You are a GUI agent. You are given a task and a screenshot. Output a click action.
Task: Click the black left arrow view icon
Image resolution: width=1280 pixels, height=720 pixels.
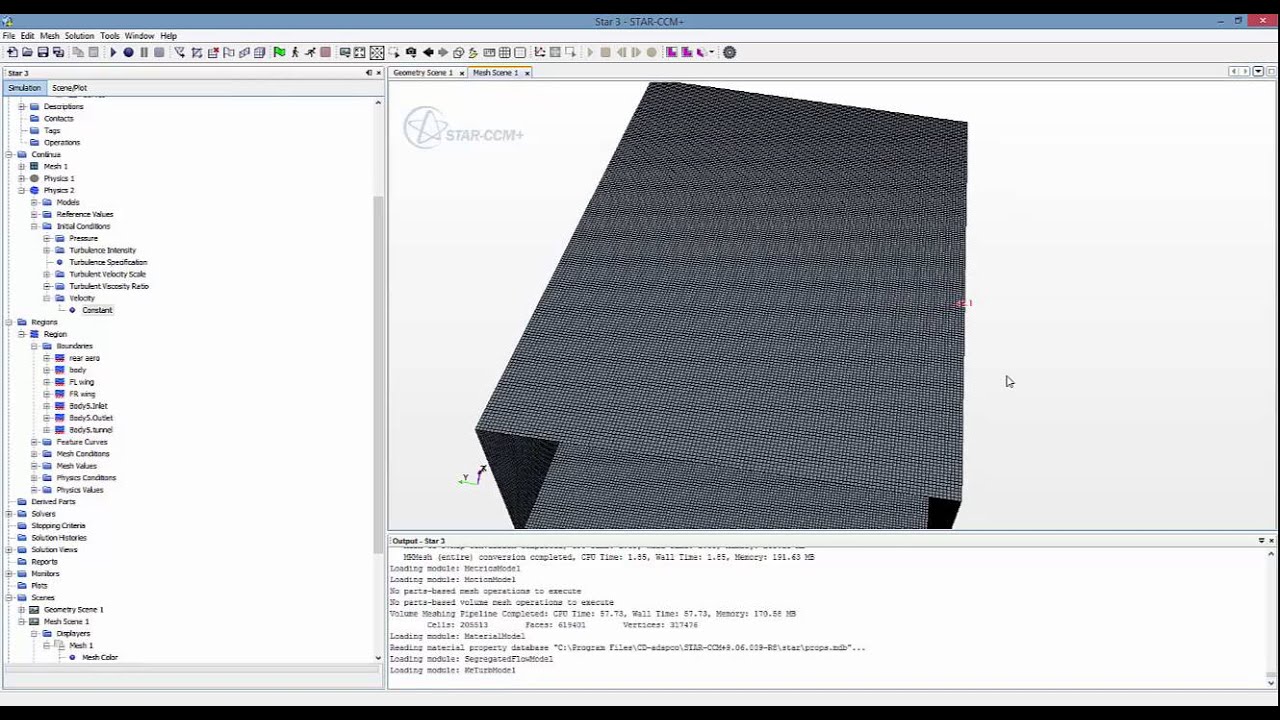[428, 52]
